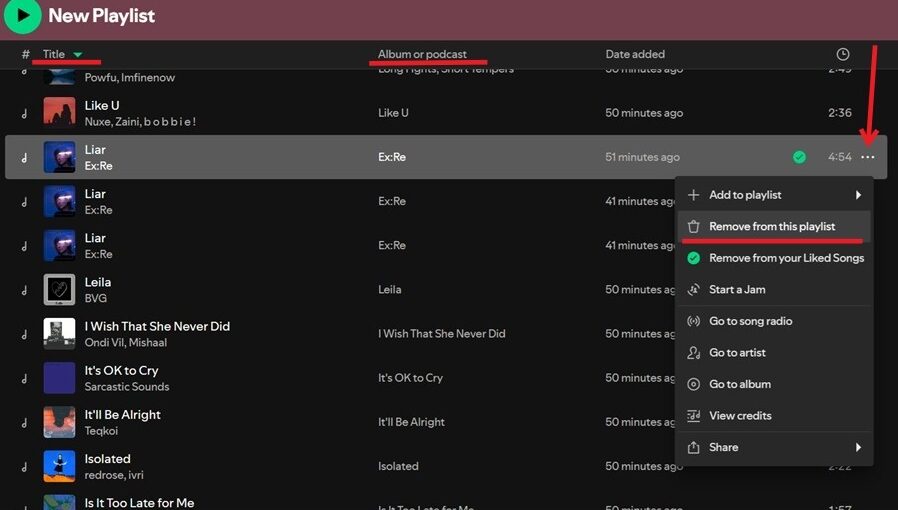Click the It'll Be Alright cover art
This screenshot has height=510, width=898.
click(x=60, y=421)
